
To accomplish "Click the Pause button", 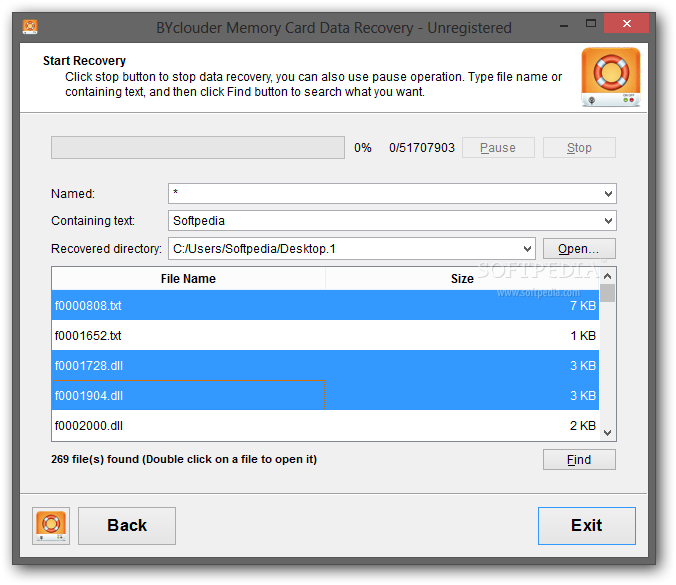I will click(498, 148).
